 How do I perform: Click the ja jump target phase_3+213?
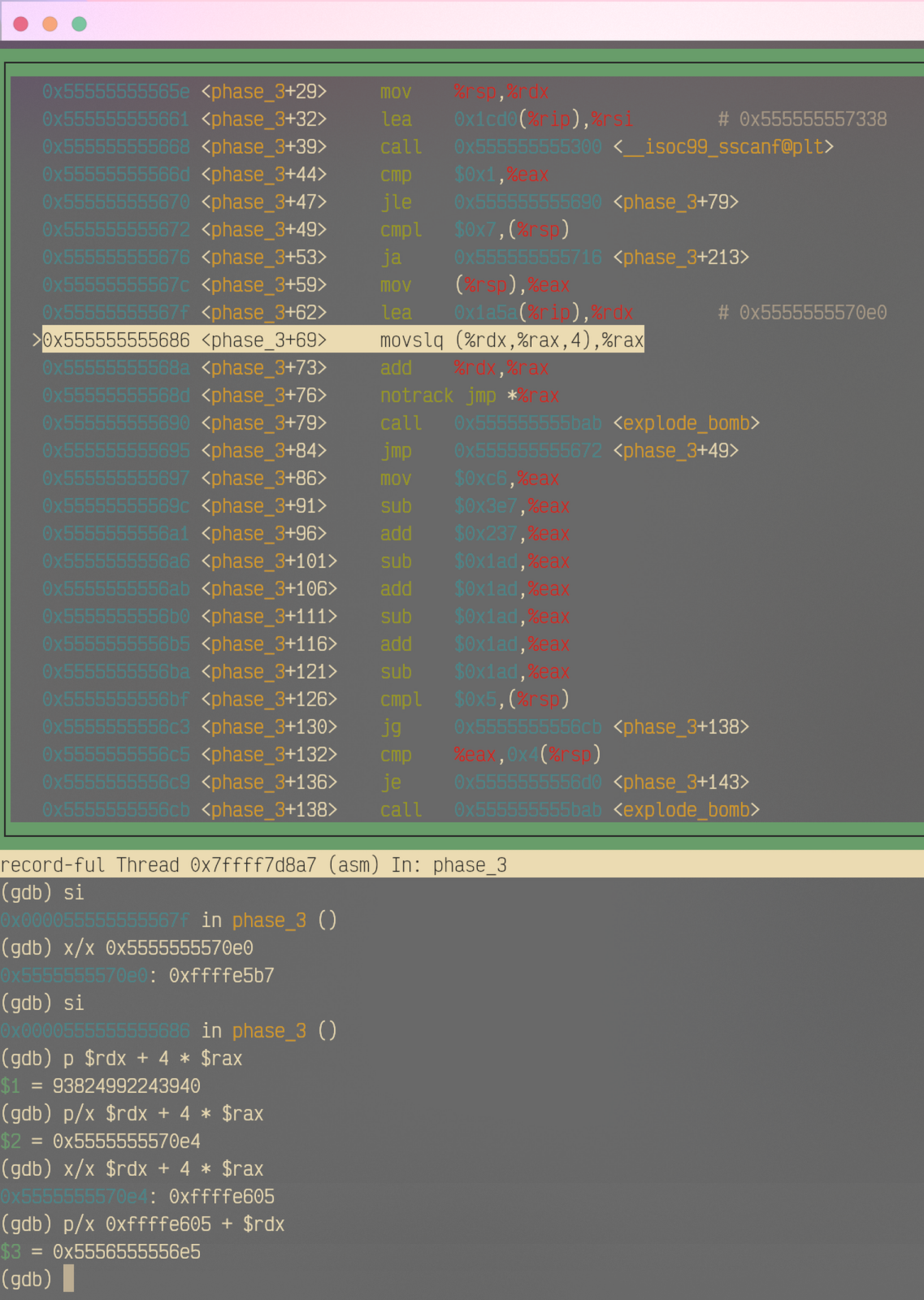pos(680,258)
